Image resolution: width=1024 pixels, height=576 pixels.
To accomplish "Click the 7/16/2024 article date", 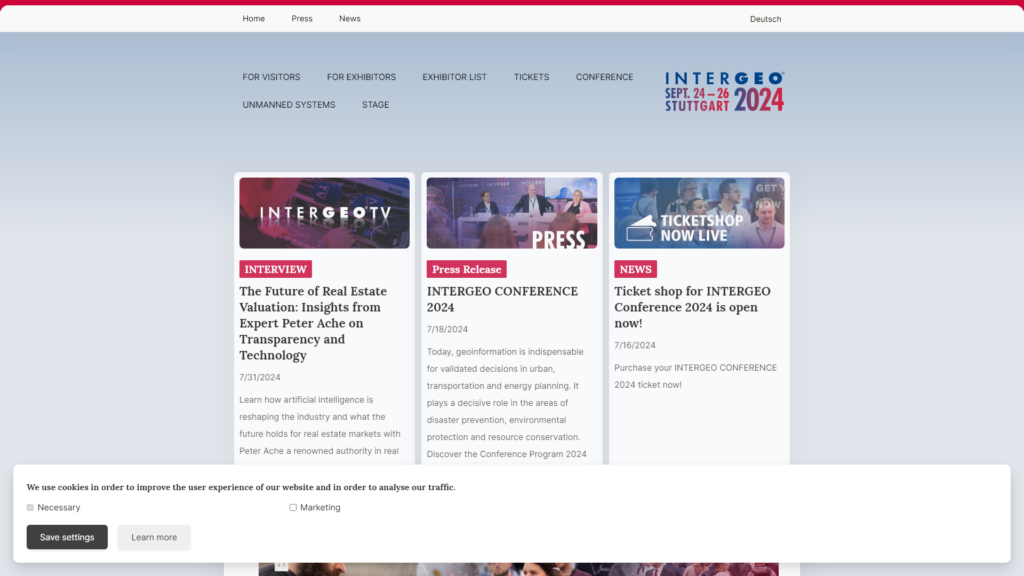I will pos(635,345).
